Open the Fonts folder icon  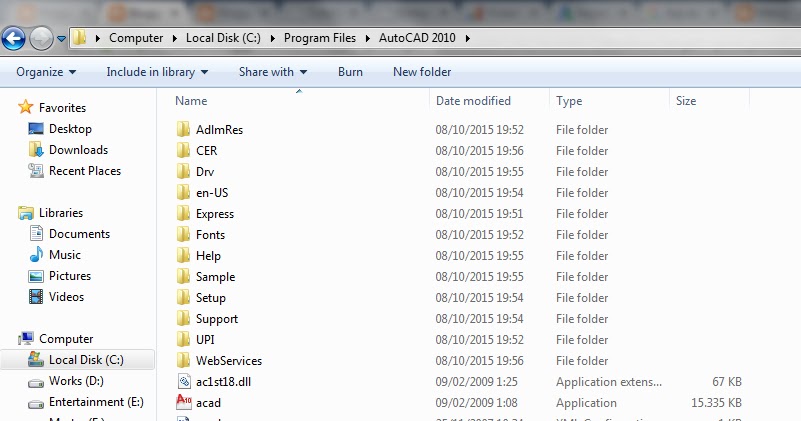click(183, 235)
